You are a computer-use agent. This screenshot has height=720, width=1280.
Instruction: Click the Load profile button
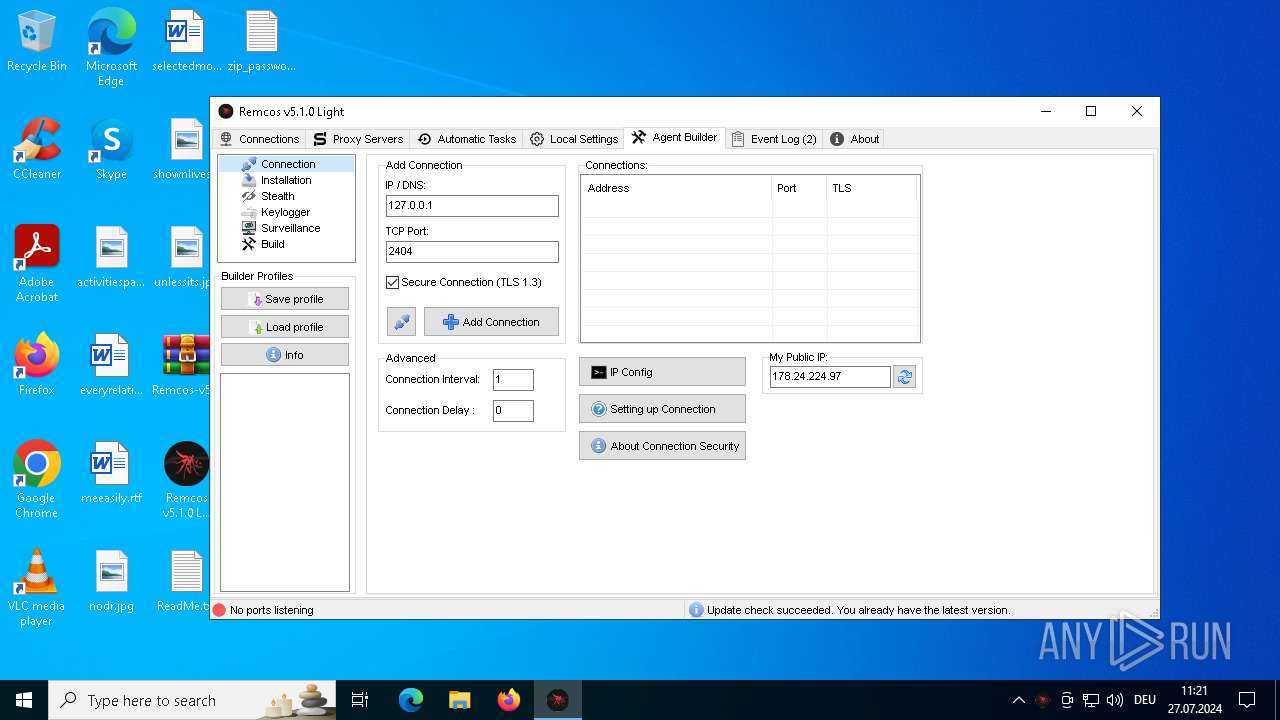(285, 327)
